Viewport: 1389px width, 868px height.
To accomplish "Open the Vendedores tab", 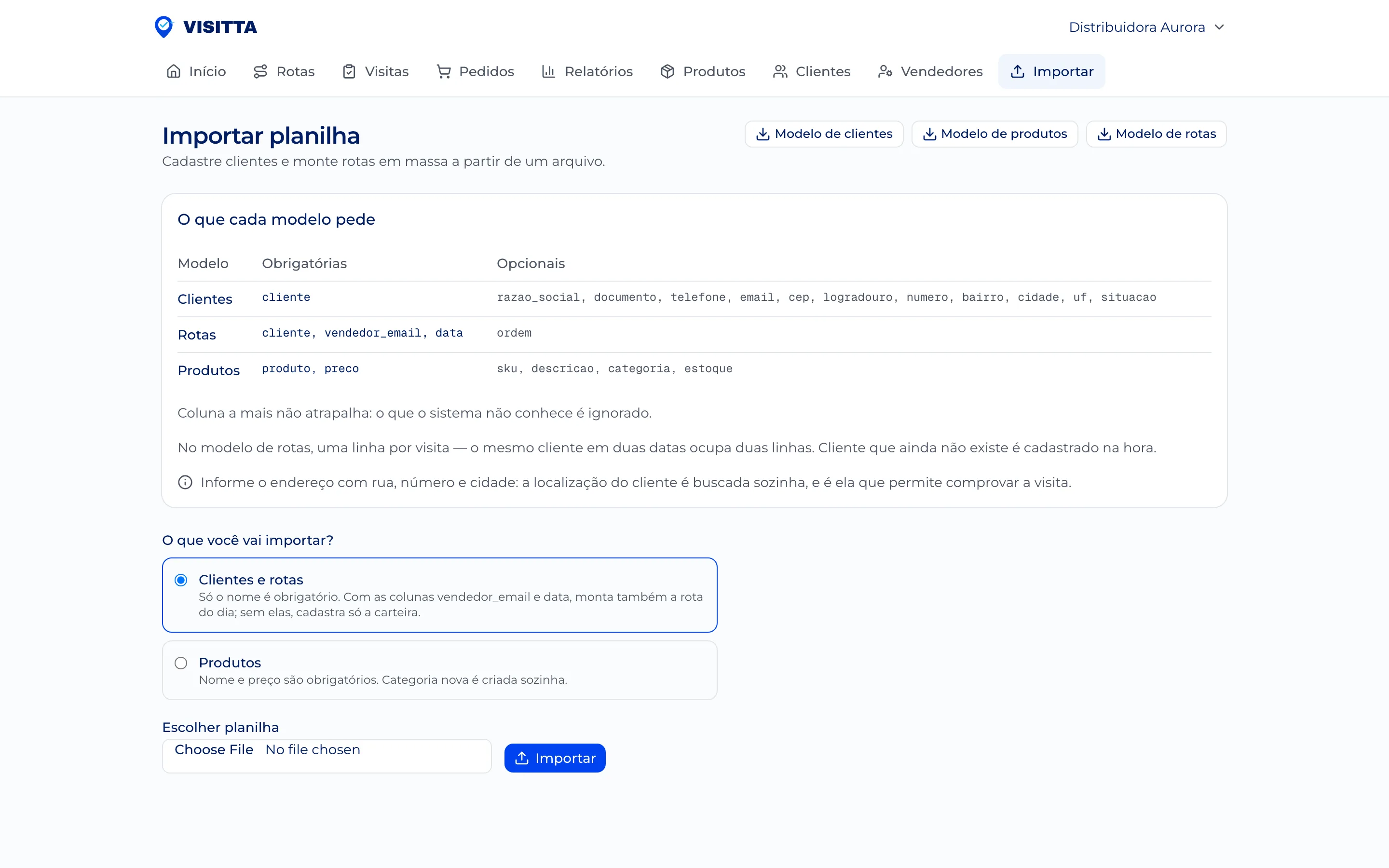I will [930, 71].
